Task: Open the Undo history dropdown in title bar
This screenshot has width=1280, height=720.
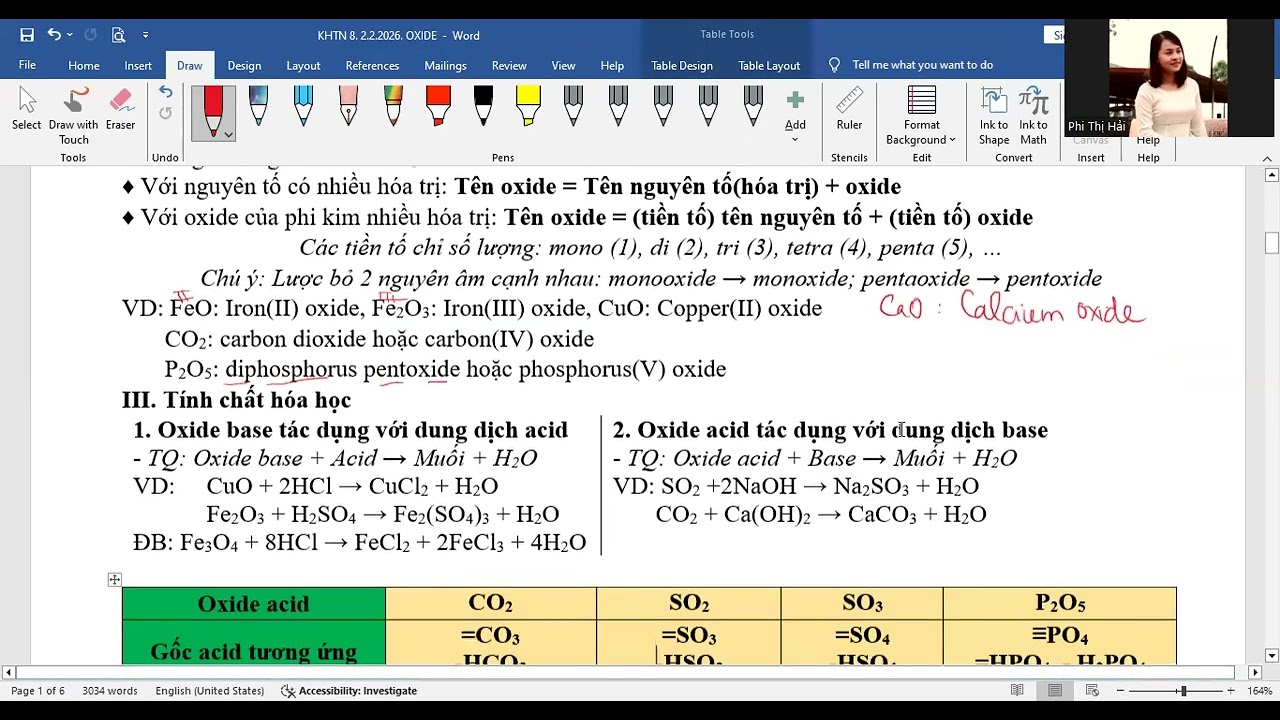Action: click(x=69, y=35)
